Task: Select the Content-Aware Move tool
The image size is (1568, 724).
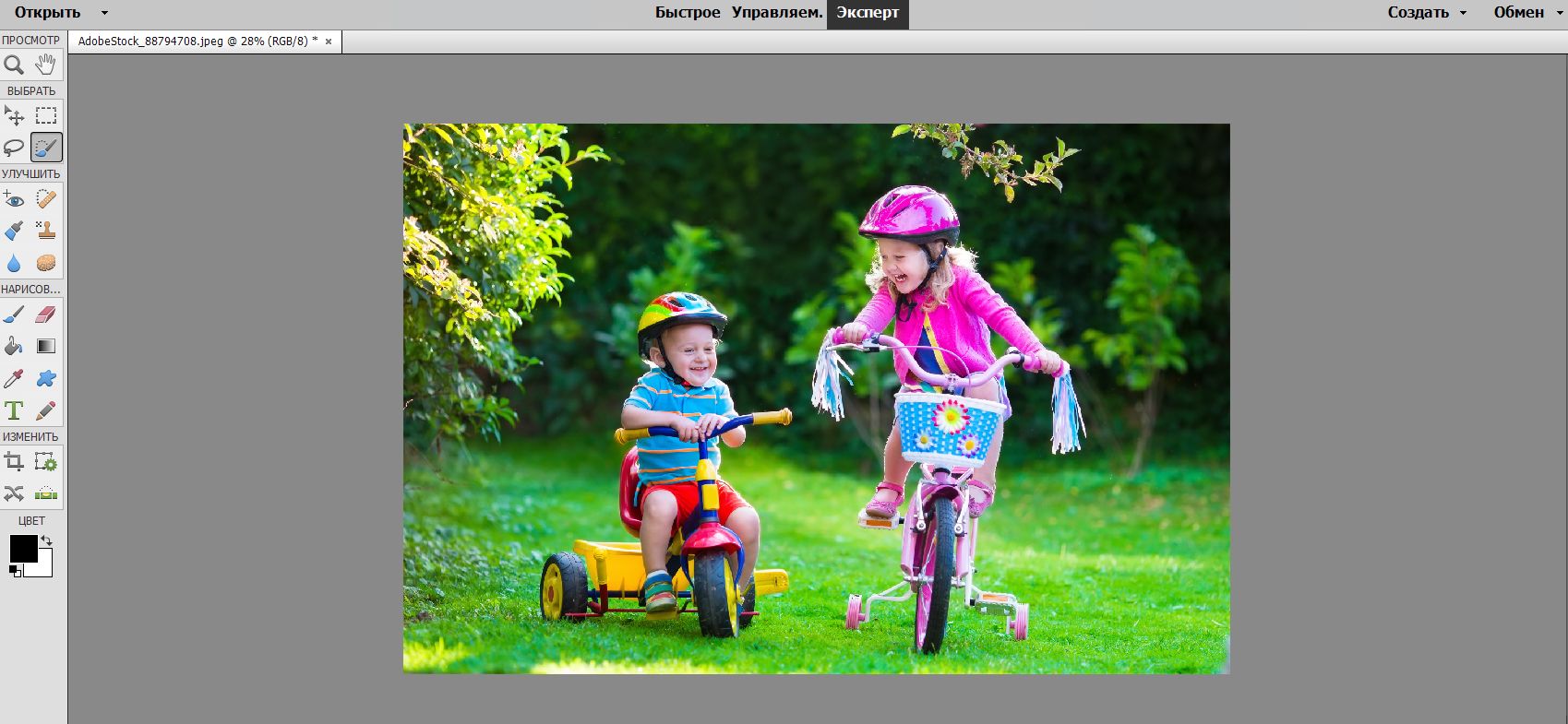Action: click(14, 494)
